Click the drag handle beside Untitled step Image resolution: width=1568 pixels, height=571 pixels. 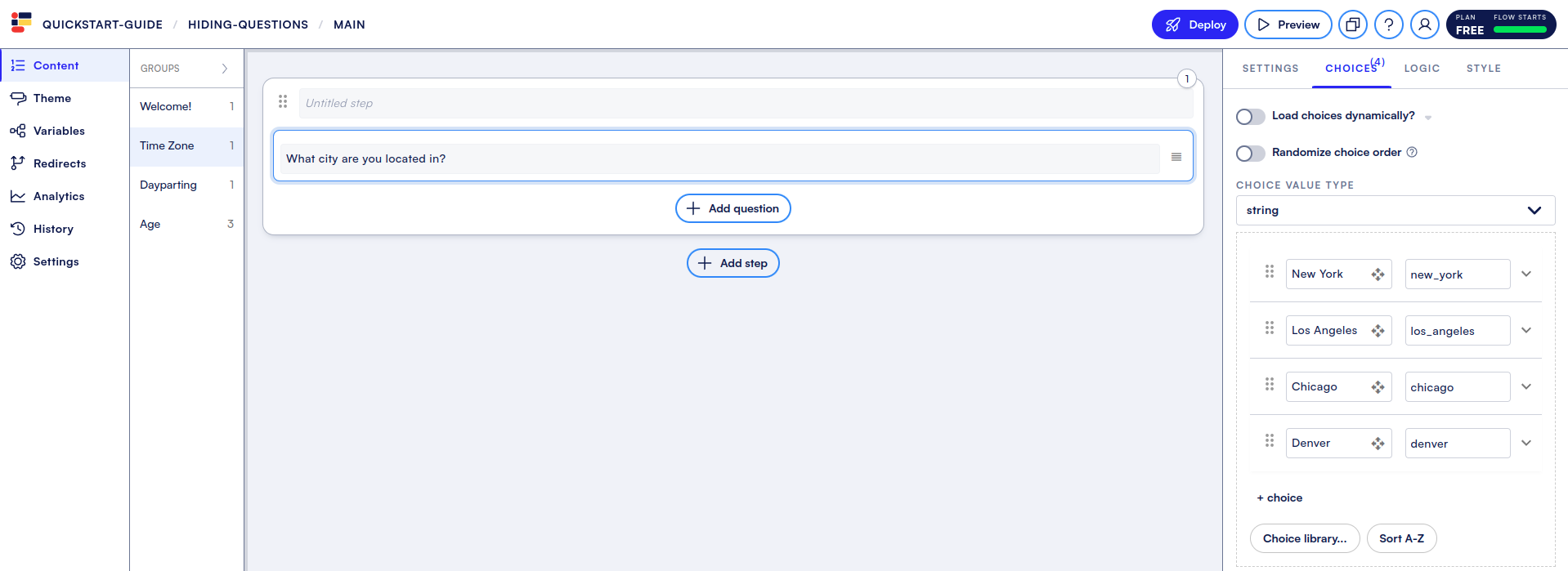283,101
